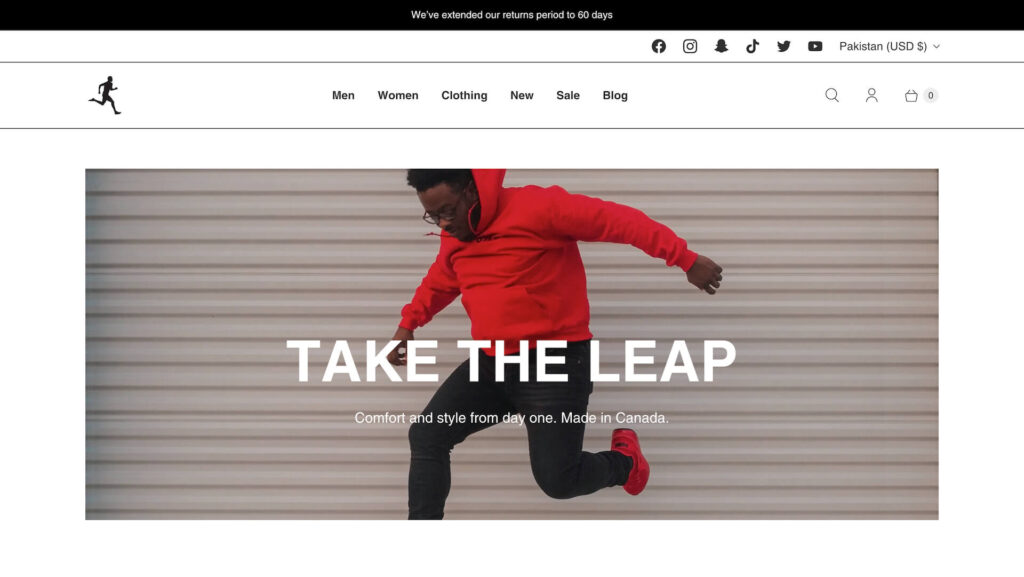Open the Men menu

click(x=343, y=95)
